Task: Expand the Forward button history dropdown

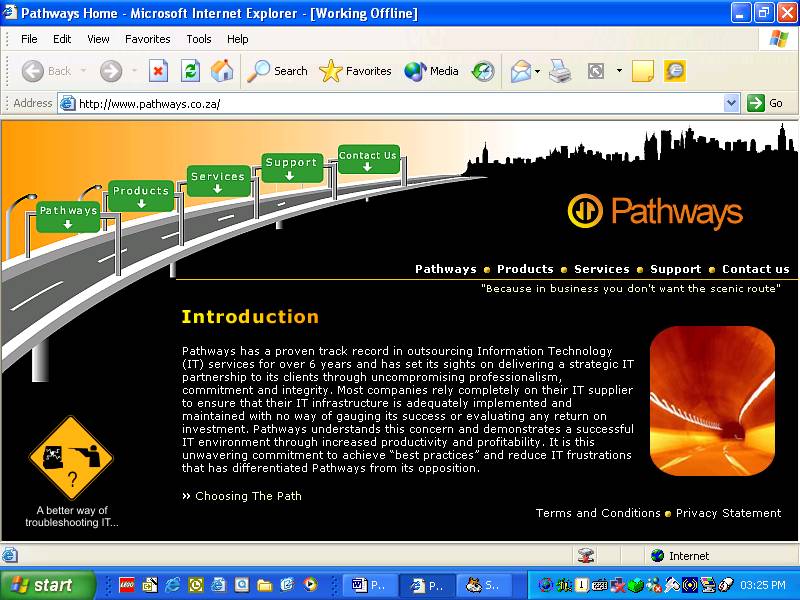Action: [x=134, y=71]
